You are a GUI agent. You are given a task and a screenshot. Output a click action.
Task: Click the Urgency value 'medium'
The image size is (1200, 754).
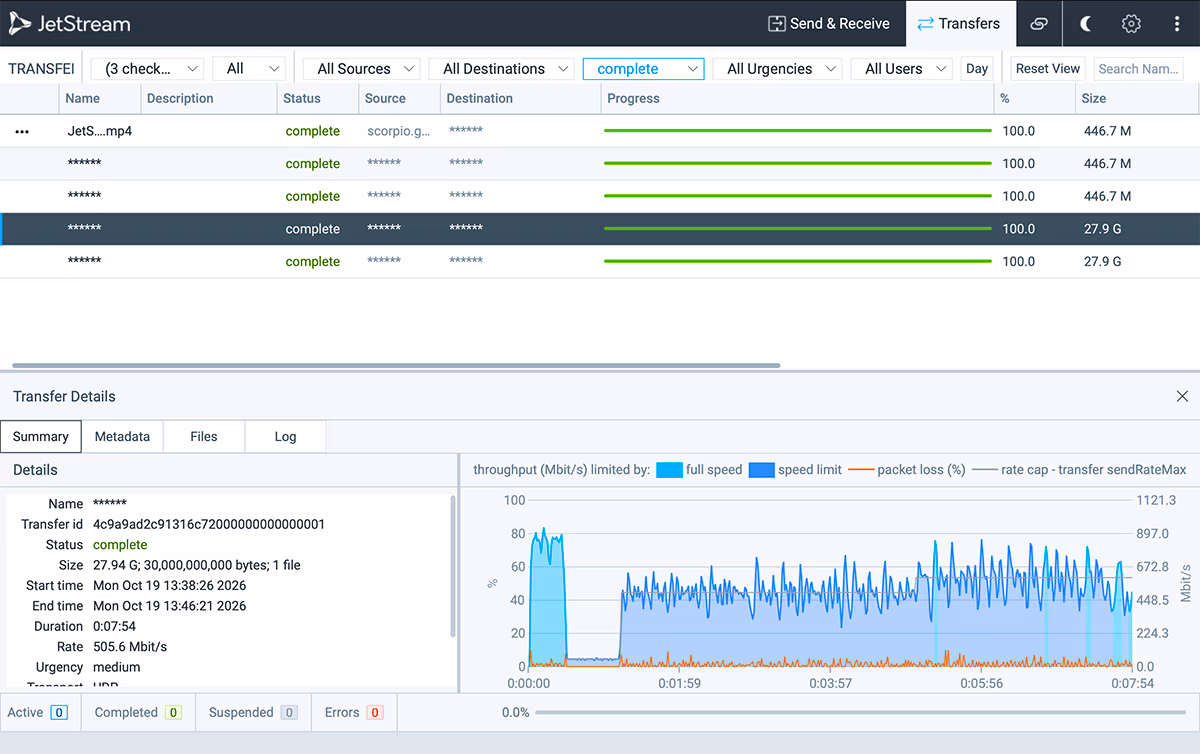point(117,667)
